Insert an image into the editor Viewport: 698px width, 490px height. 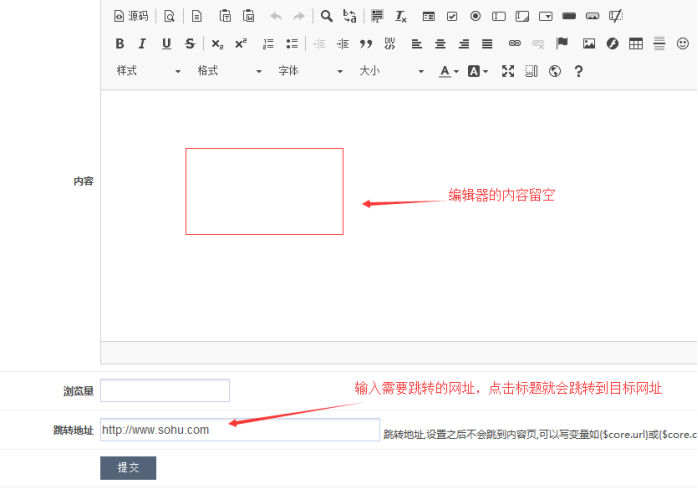[589, 44]
